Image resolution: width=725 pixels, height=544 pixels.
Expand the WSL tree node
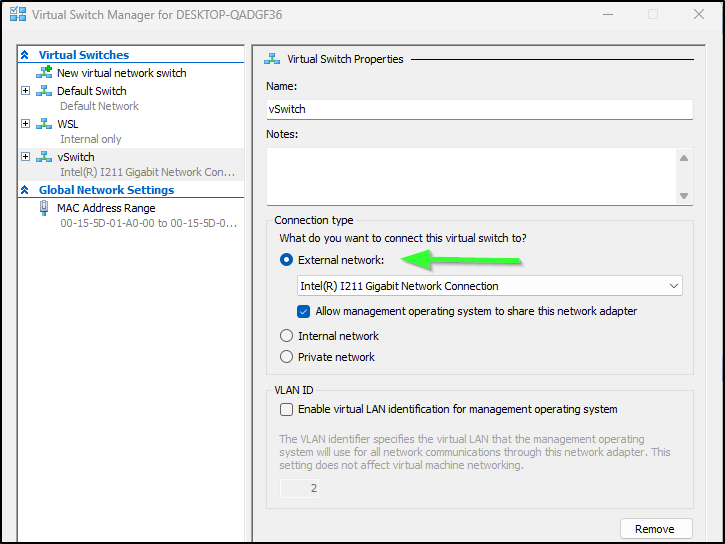[25, 123]
